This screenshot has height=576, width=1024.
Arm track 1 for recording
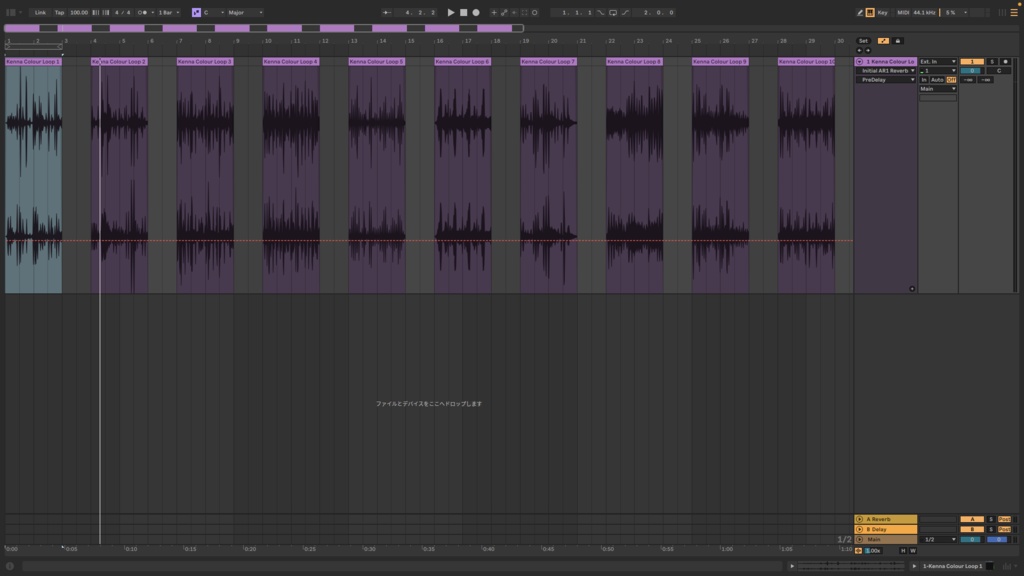[x=1006, y=61]
